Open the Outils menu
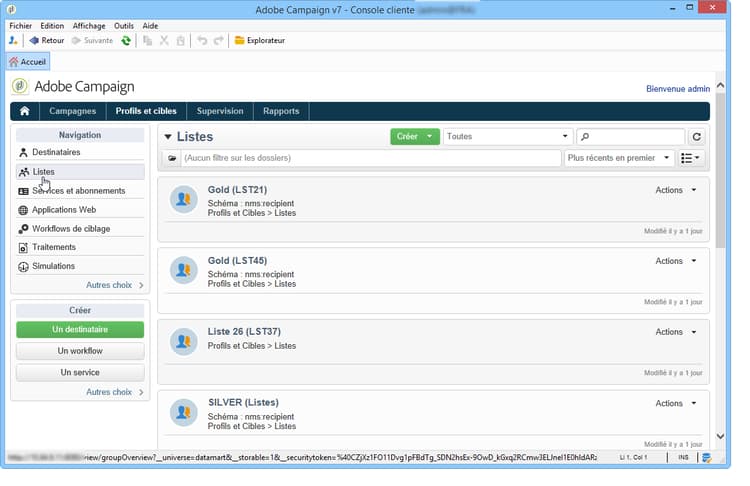Screen dimensions: 750x486 point(124,26)
